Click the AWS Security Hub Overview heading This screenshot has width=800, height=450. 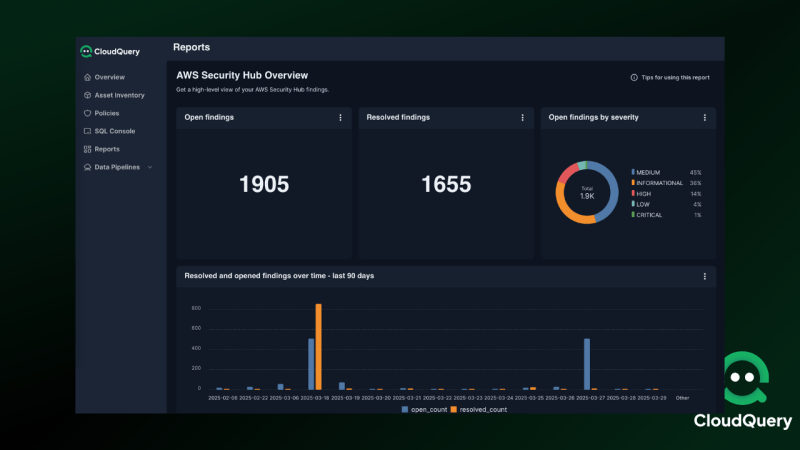point(242,76)
